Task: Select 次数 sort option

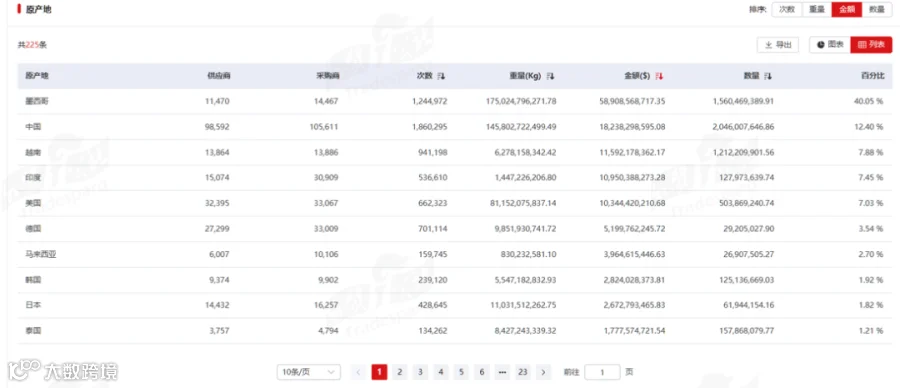Action: (786, 9)
